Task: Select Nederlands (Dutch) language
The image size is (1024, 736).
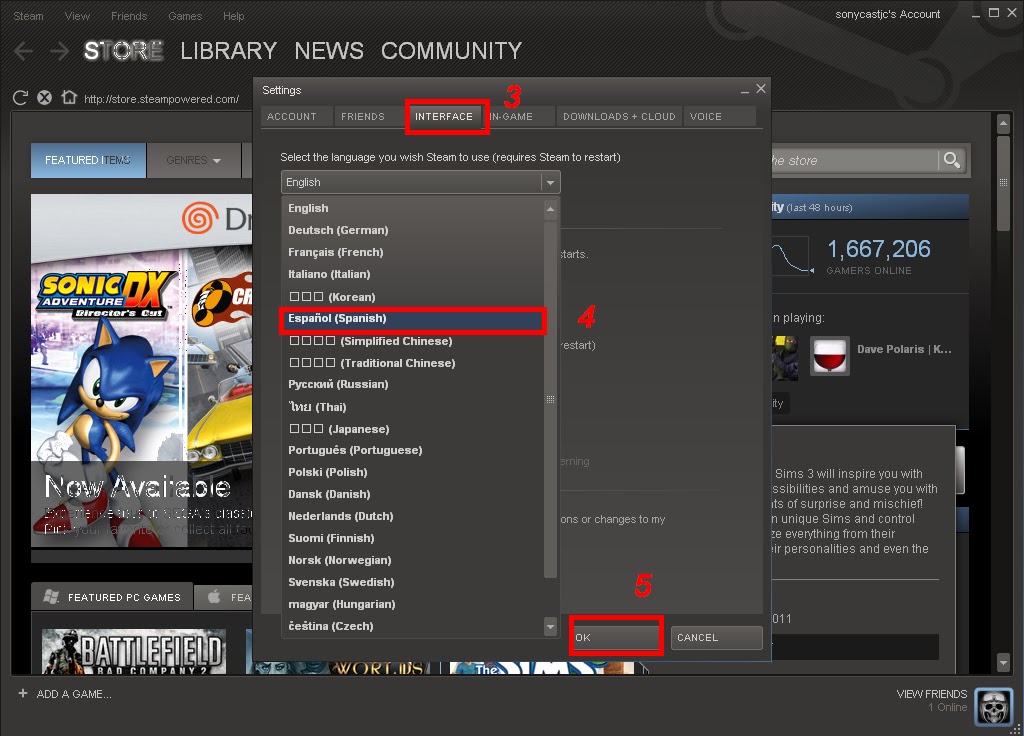Action: click(412, 517)
